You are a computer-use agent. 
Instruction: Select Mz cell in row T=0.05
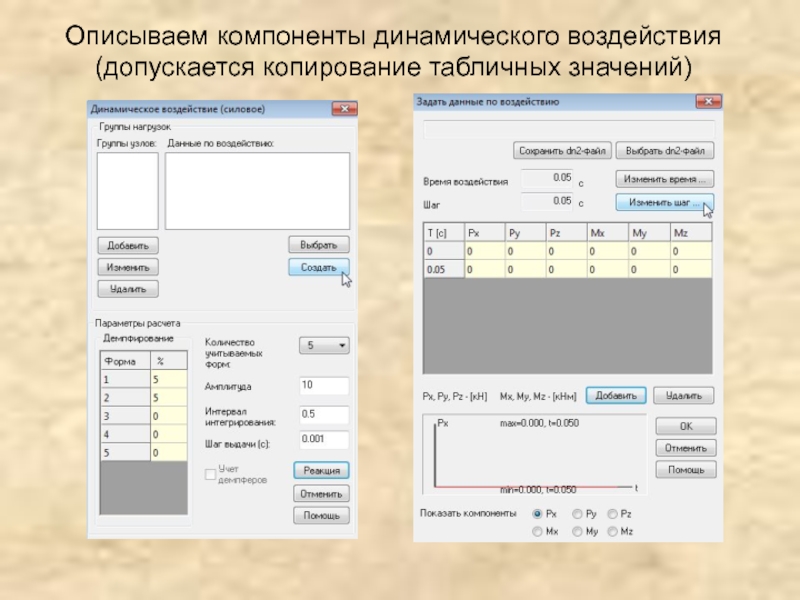pyautogui.click(x=691, y=269)
